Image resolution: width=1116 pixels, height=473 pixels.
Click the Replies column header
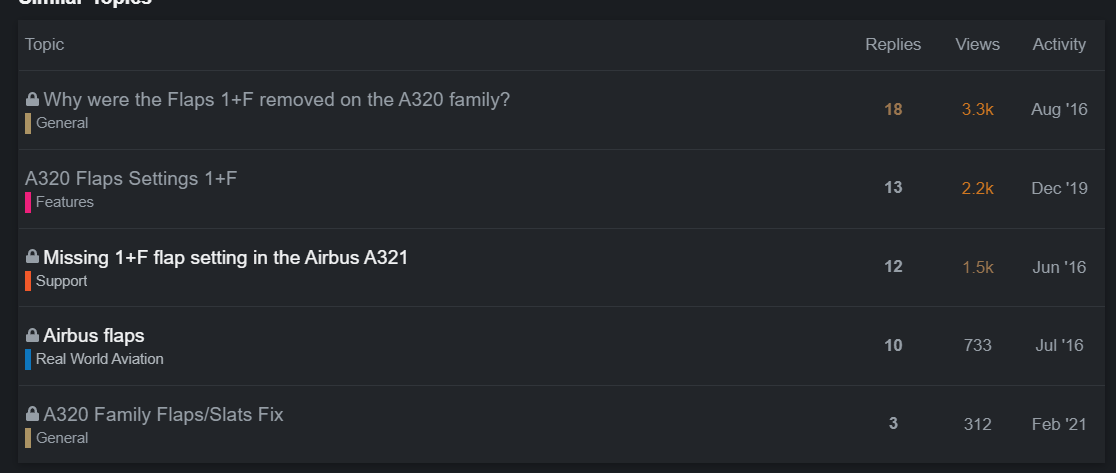pyautogui.click(x=893, y=45)
